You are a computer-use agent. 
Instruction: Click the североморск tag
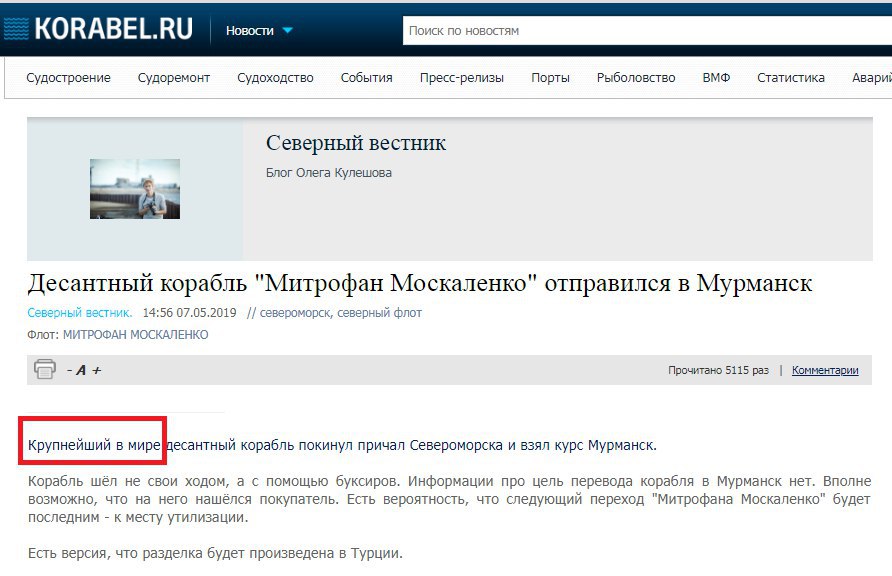click(x=295, y=313)
